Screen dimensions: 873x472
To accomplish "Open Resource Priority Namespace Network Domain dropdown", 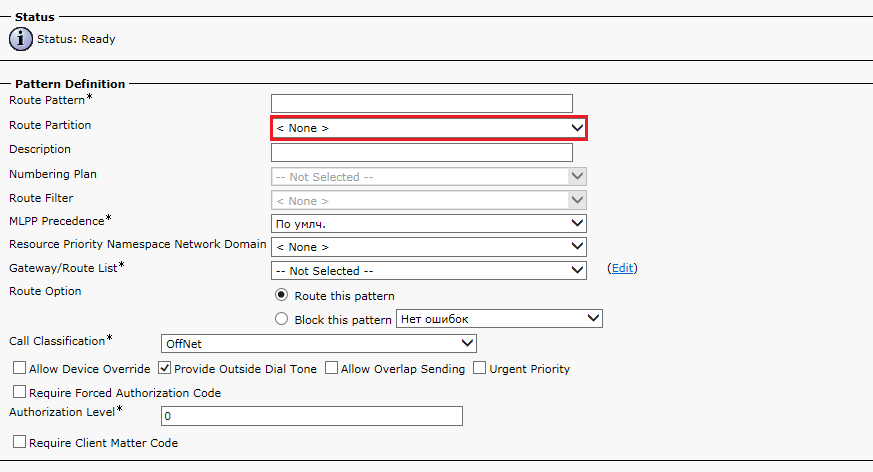I will point(428,246).
